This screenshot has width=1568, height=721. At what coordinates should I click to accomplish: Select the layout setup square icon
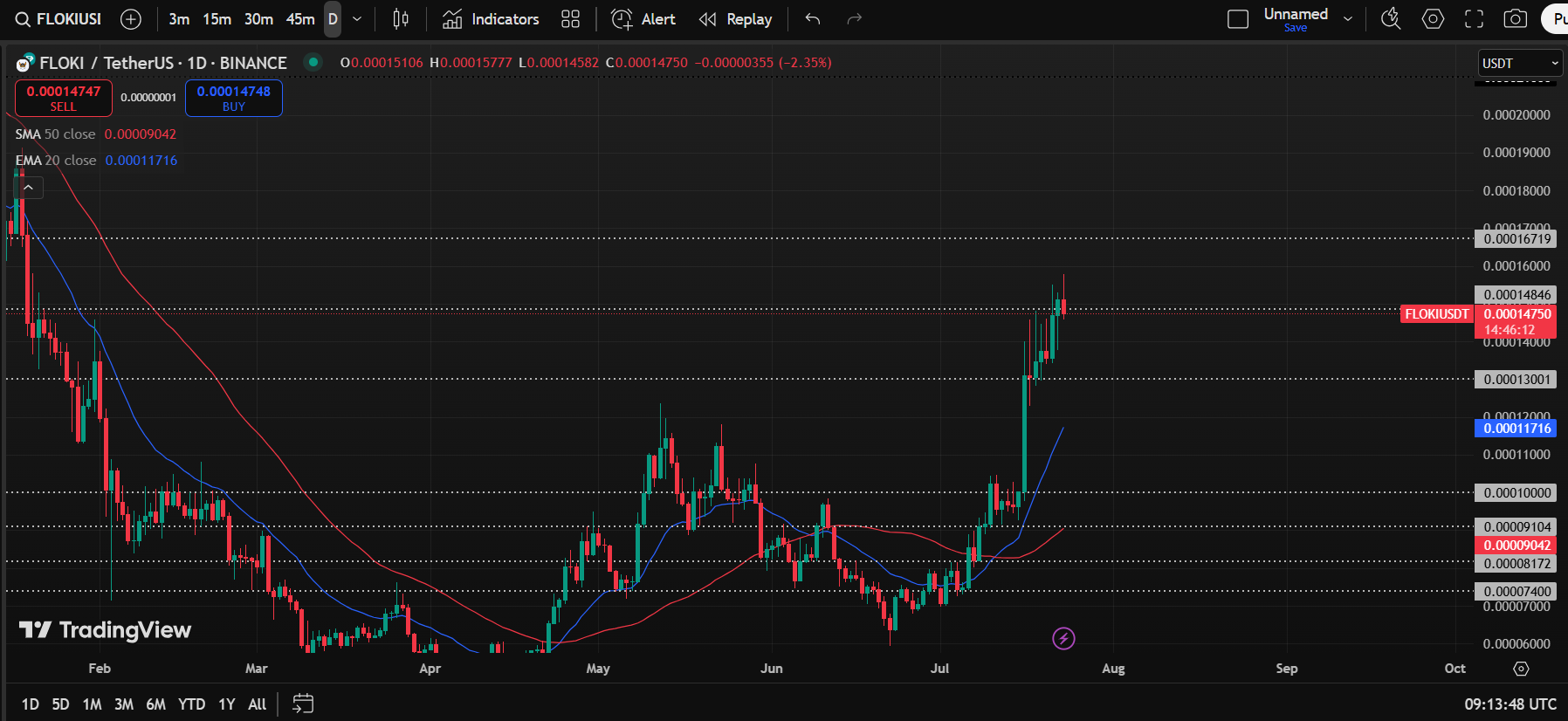point(1238,19)
